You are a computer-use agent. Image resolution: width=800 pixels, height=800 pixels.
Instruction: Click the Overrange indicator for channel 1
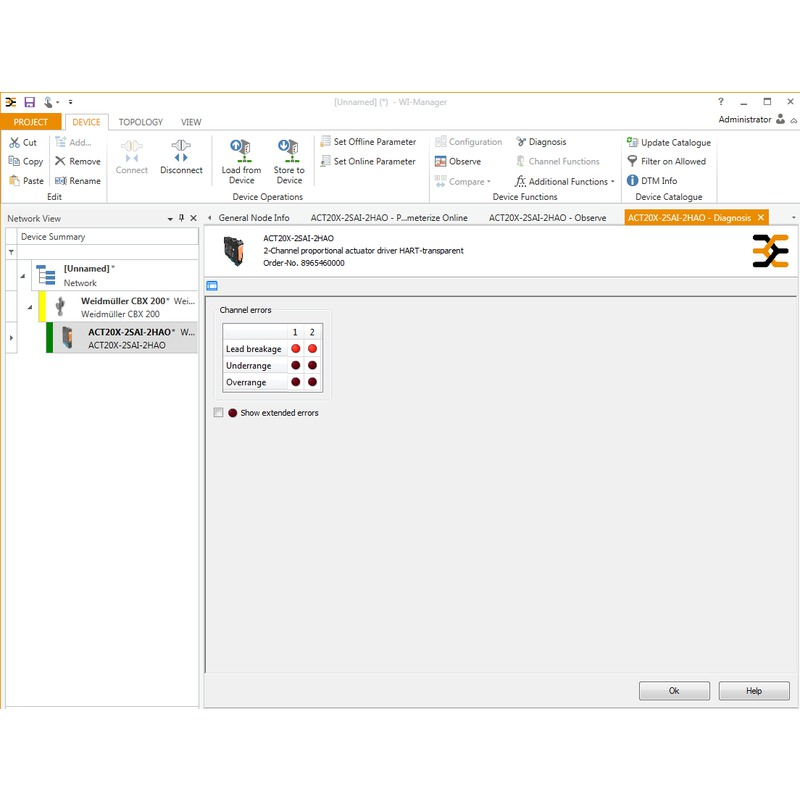(295, 382)
